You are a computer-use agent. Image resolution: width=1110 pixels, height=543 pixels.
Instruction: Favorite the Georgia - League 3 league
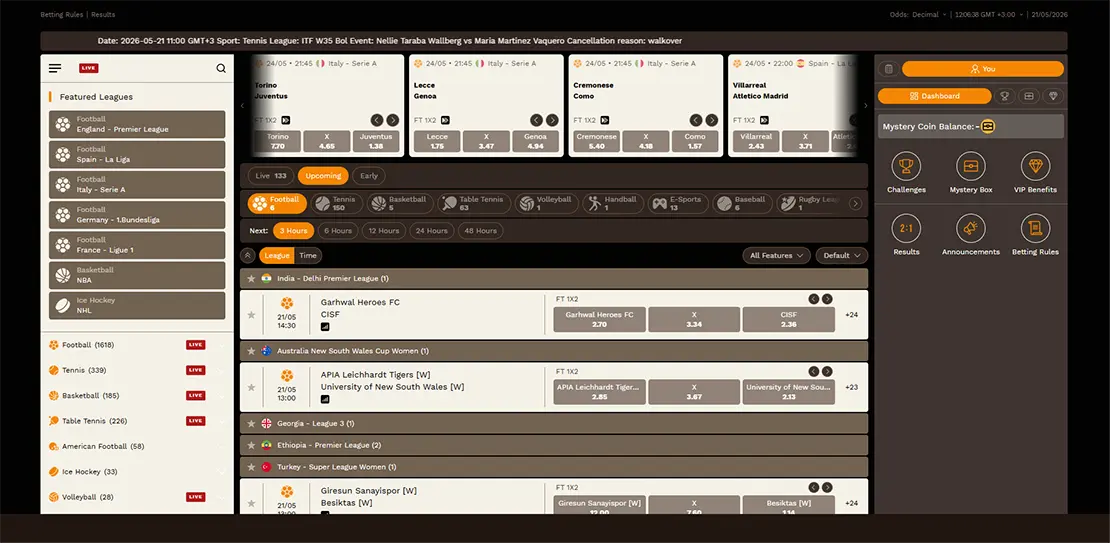coord(251,423)
